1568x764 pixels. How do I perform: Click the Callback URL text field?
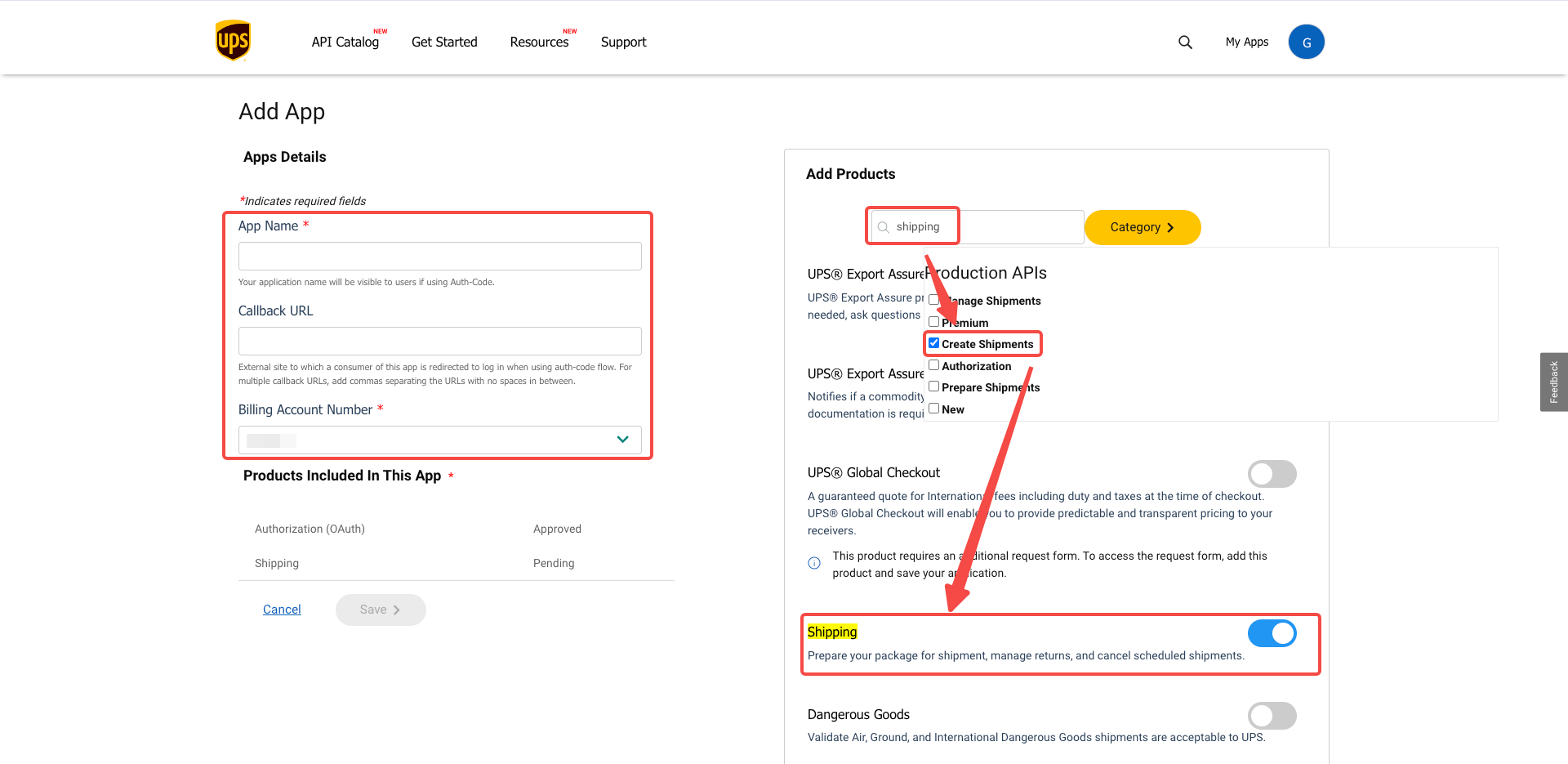[x=439, y=342]
